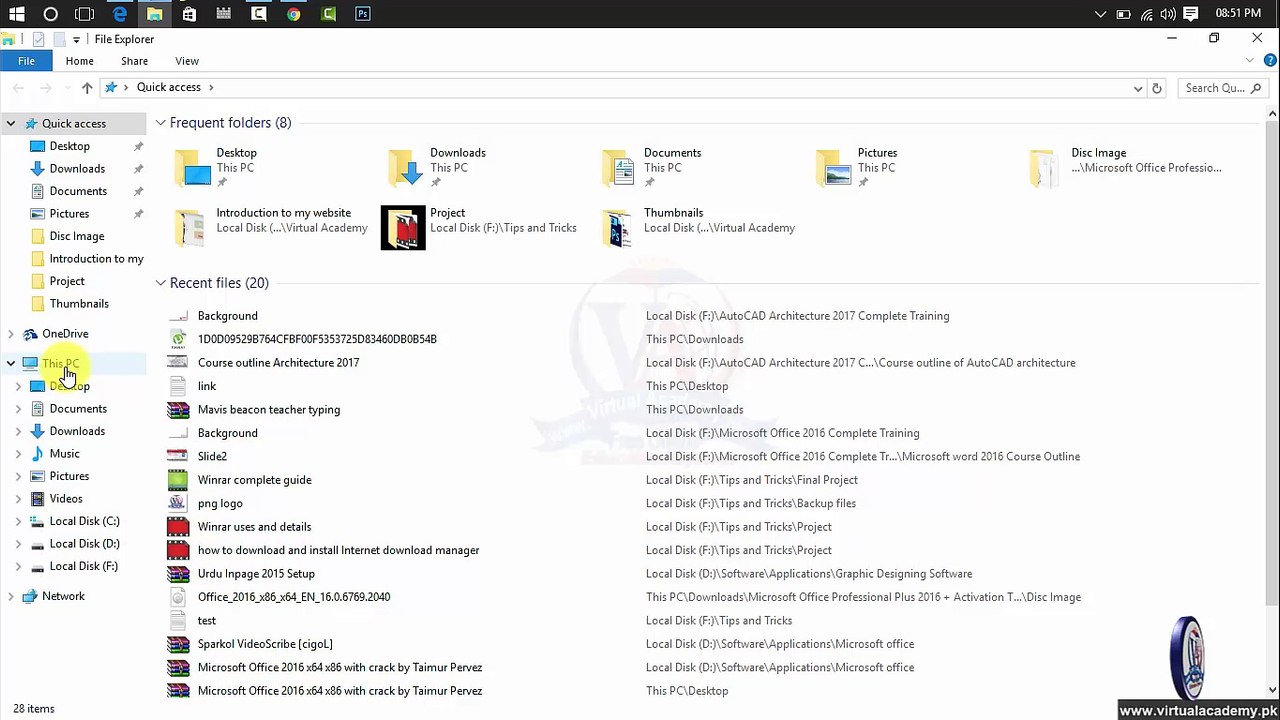The height and width of the screenshot is (720, 1280).
Task: Select the Disc Image folder icon
Action: click(1042, 167)
